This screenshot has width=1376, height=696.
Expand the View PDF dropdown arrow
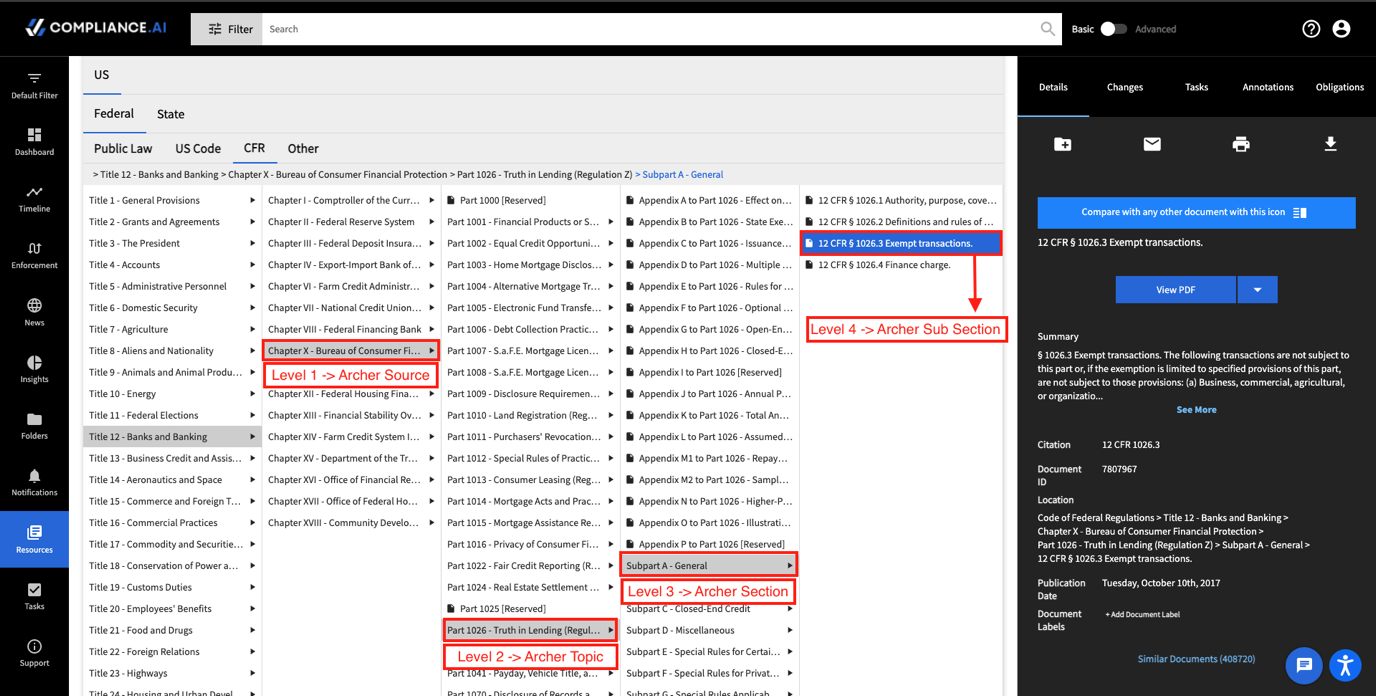pos(1257,290)
